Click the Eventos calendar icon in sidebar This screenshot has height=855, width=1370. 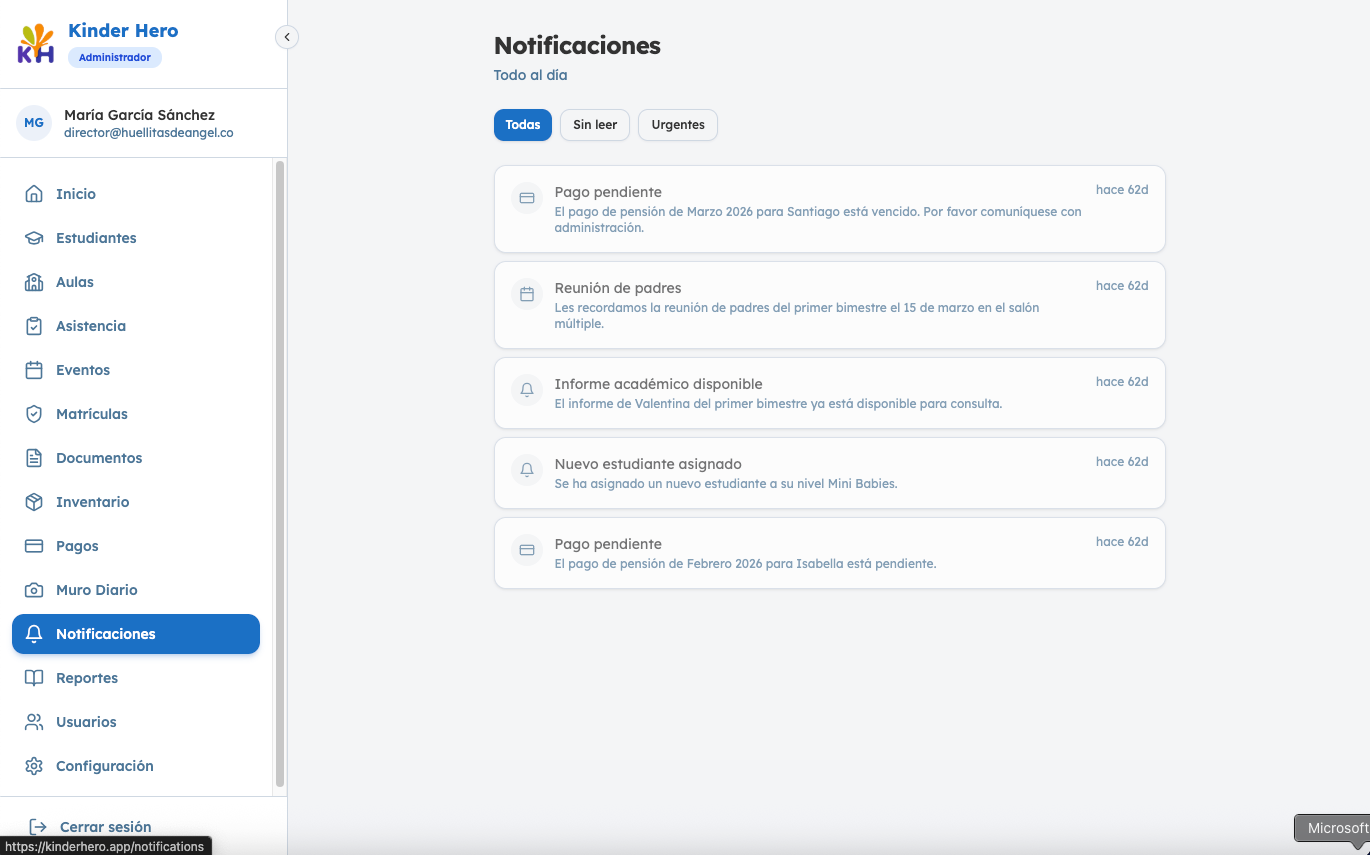34,370
